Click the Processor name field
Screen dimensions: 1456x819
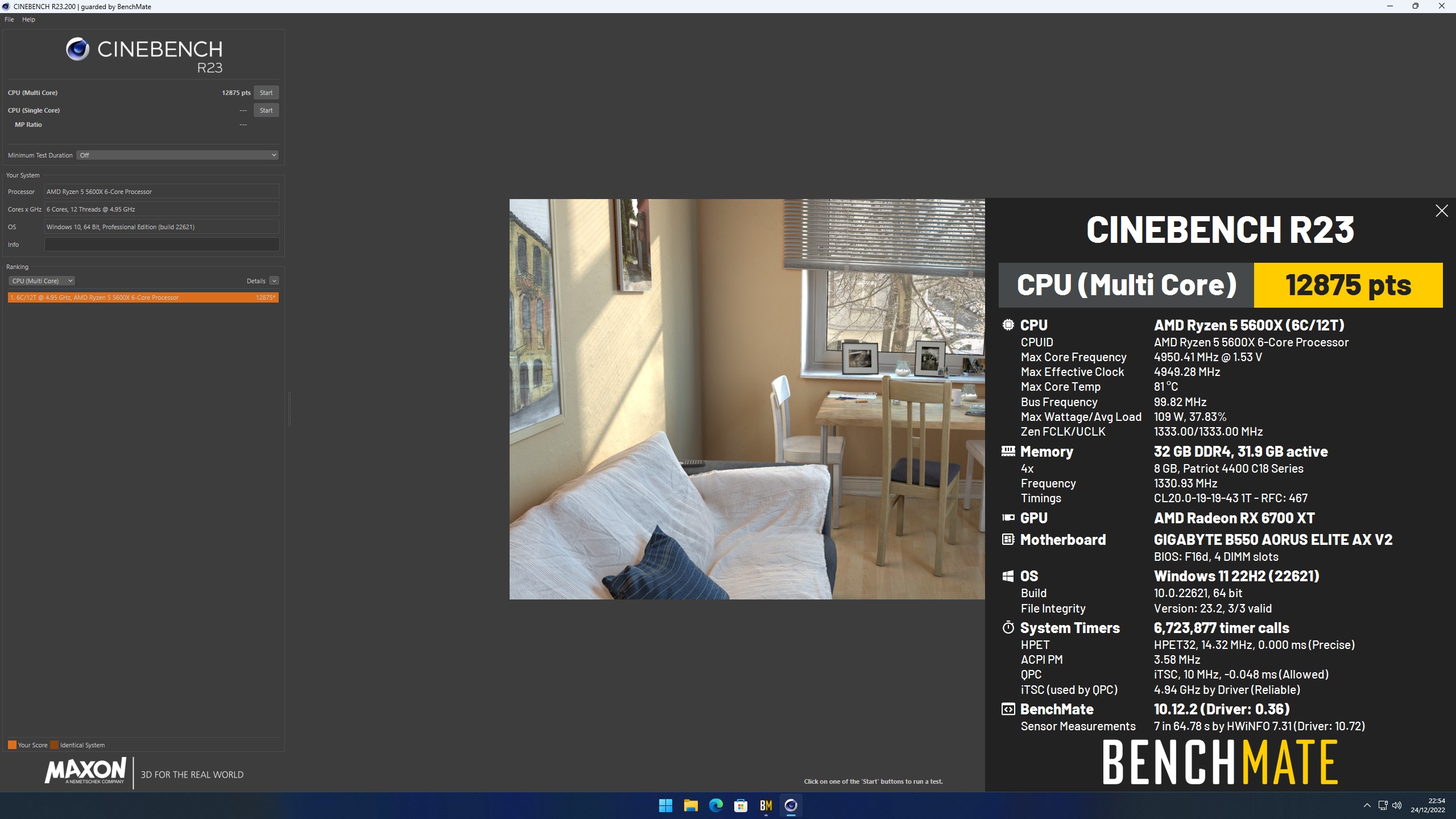tap(162, 192)
